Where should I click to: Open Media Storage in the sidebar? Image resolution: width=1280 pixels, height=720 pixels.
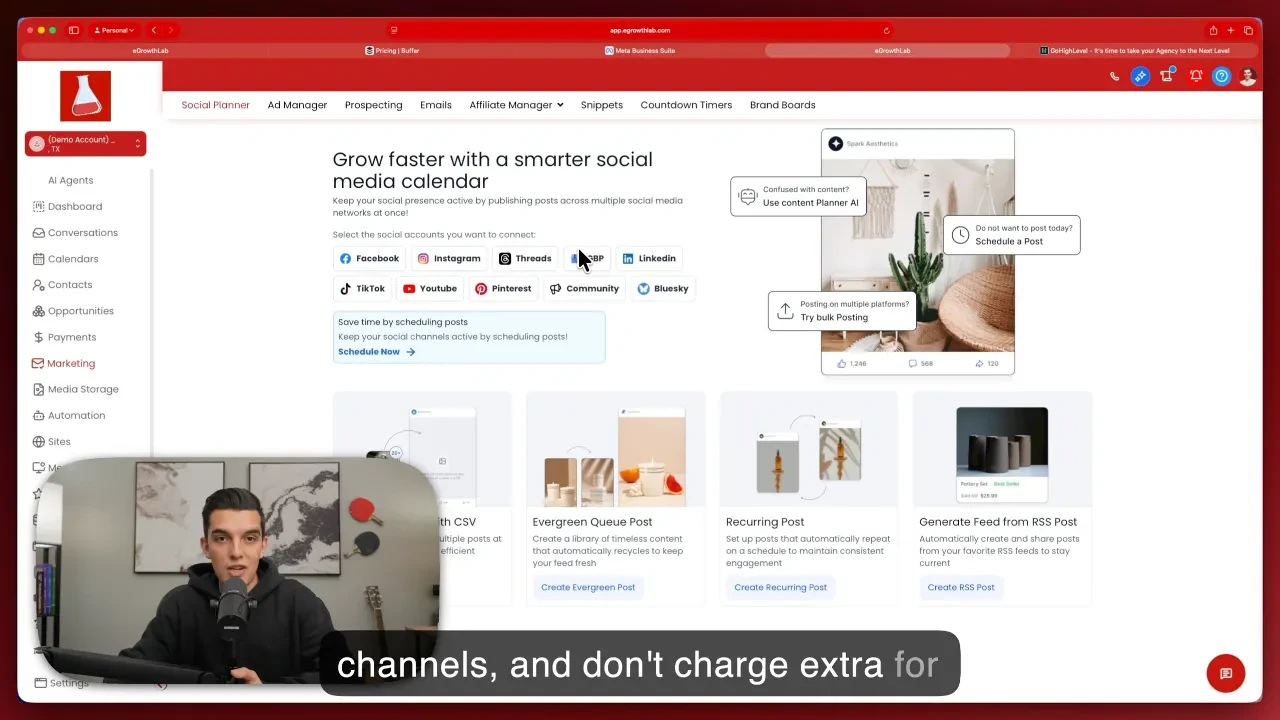[75, 389]
